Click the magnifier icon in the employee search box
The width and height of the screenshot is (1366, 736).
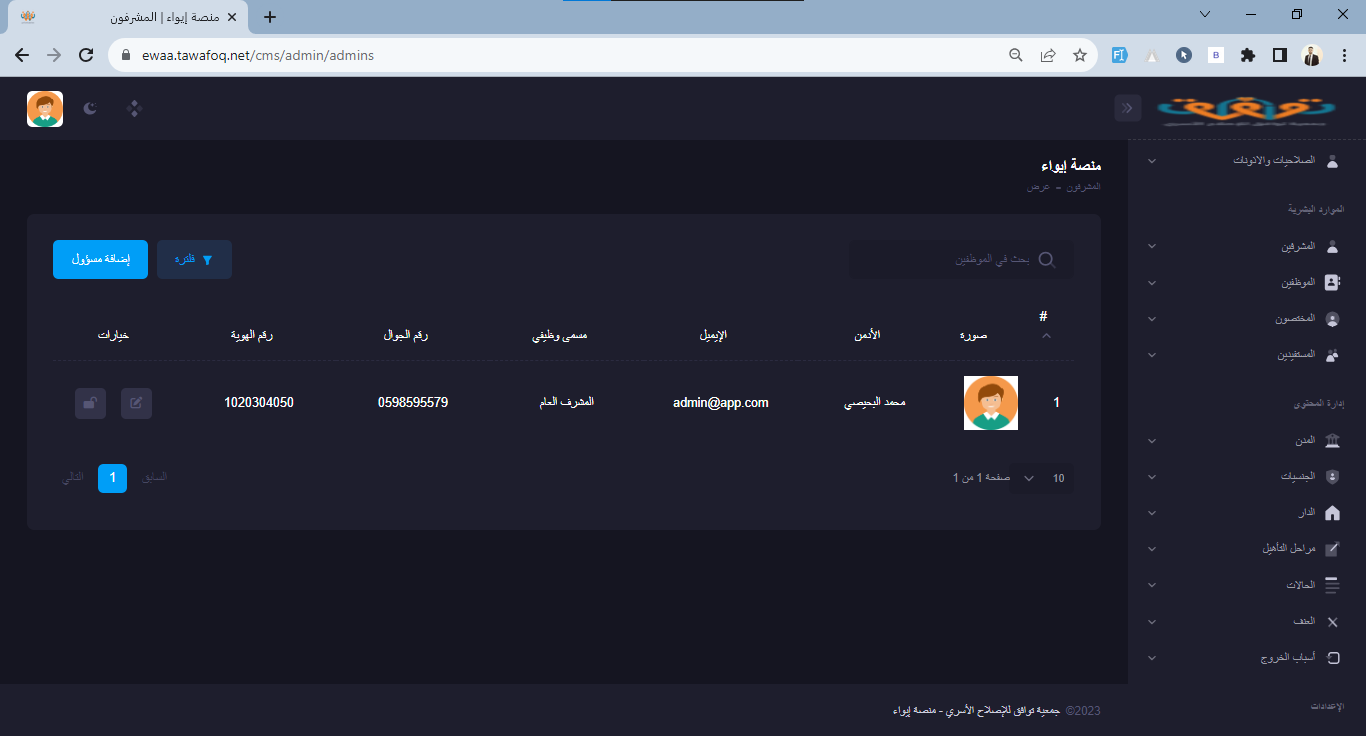pos(1046,260)
